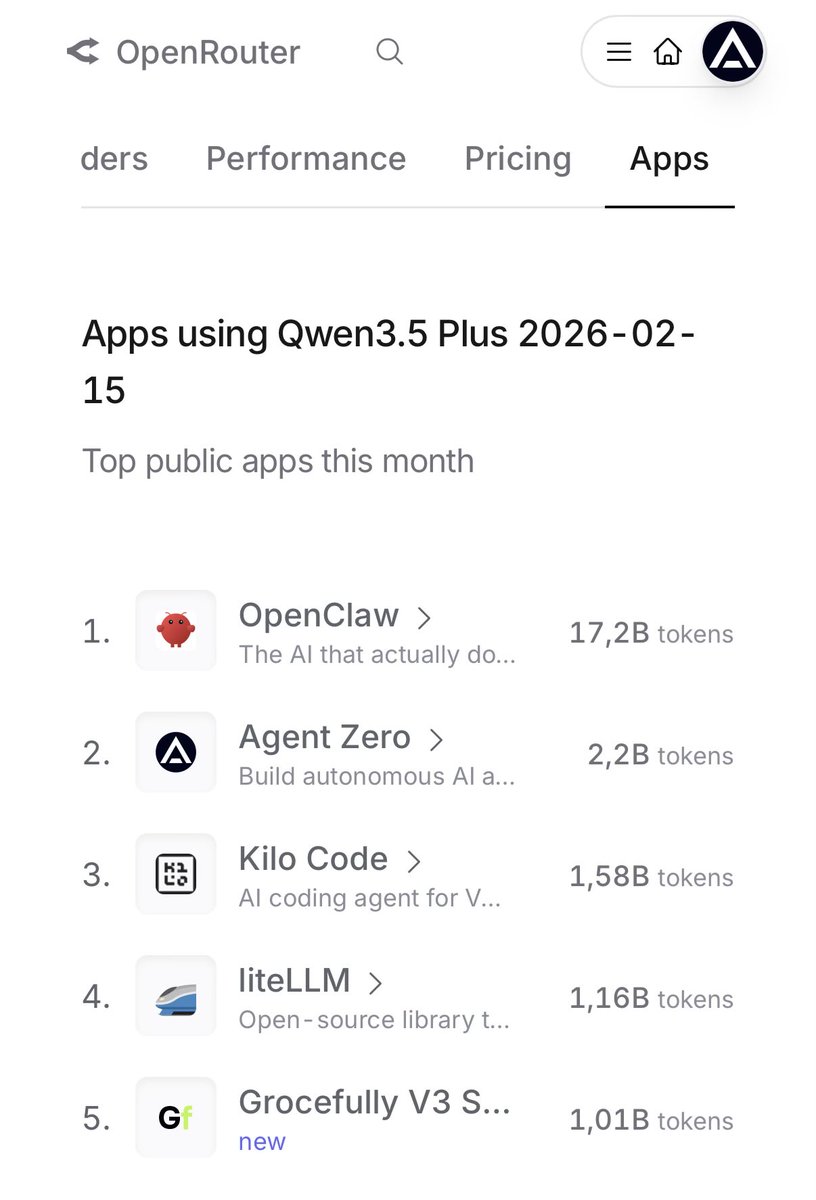Viewport: 816px width, 1200px height.
Task: Expand the chevron next to Agent Zero
Action: (436, 740)
